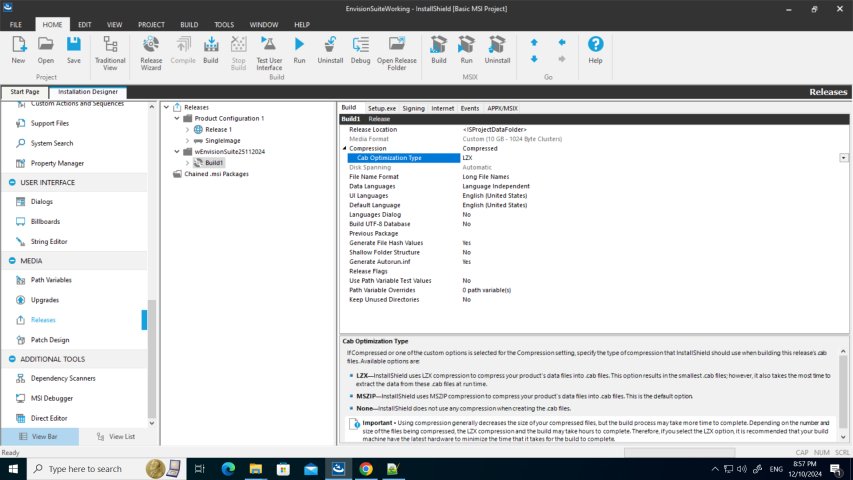Collapse the MEDIA section
Image resolution: width=853 pixels, height=480 pixels.
tap(12, 261)
